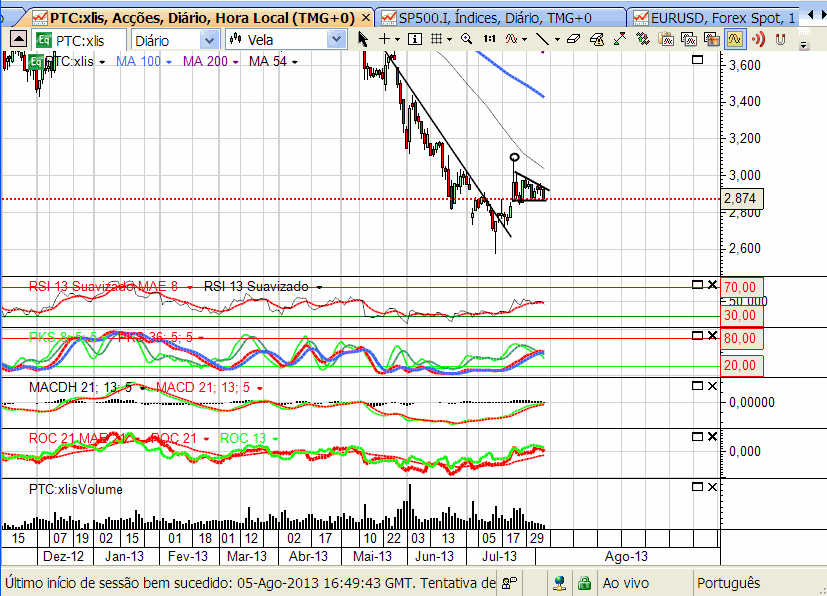Click the network connection status icon

tap(559, 583)
